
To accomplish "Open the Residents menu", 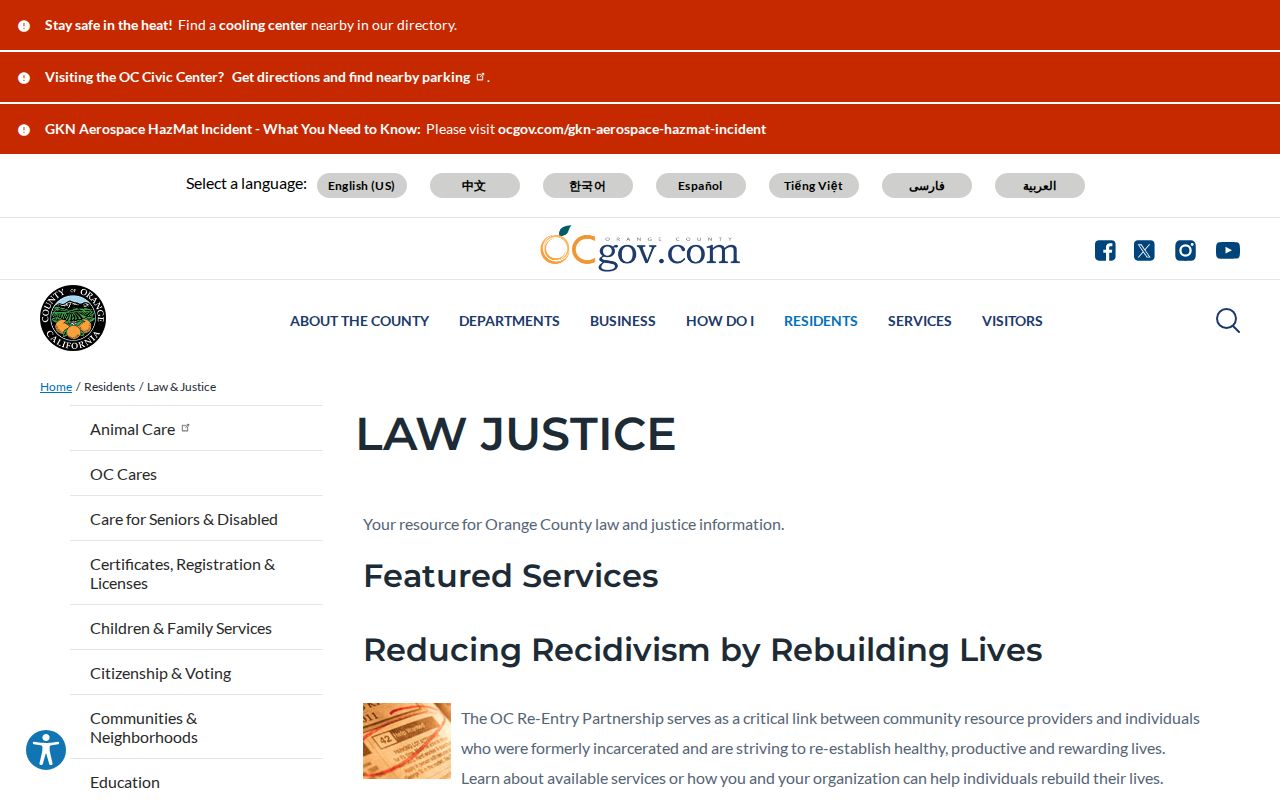I will coord(821,321).
